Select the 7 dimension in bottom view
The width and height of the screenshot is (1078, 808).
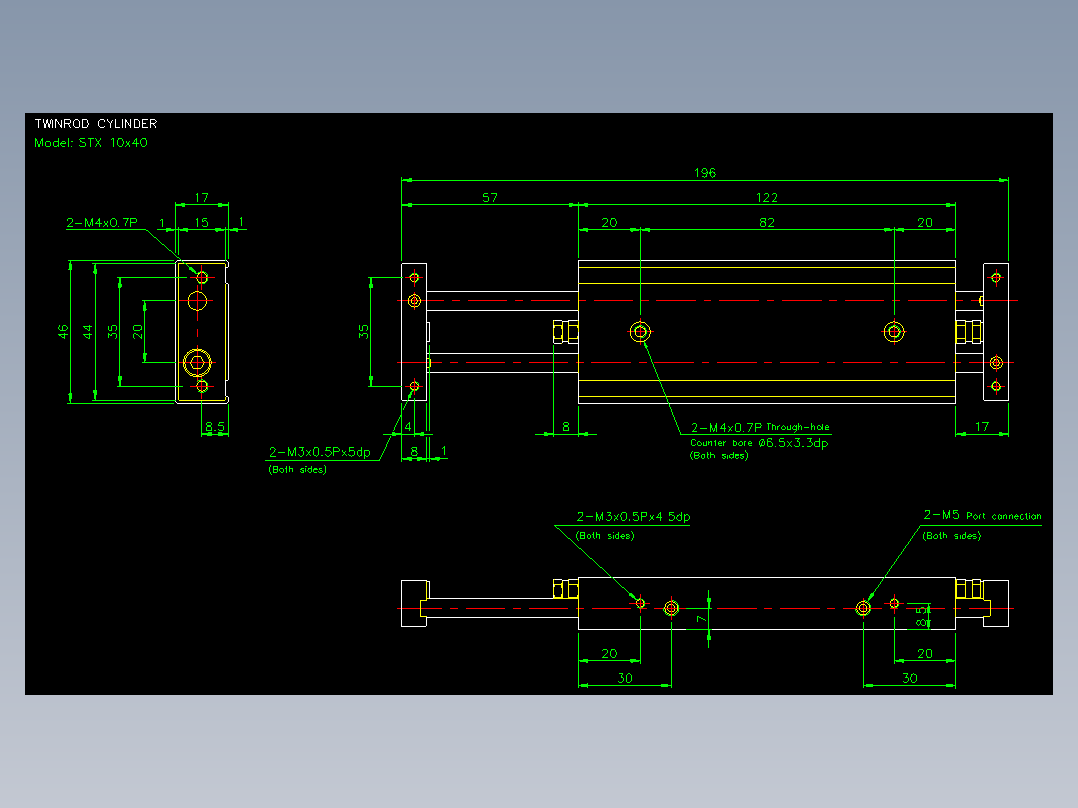point(701,619)
